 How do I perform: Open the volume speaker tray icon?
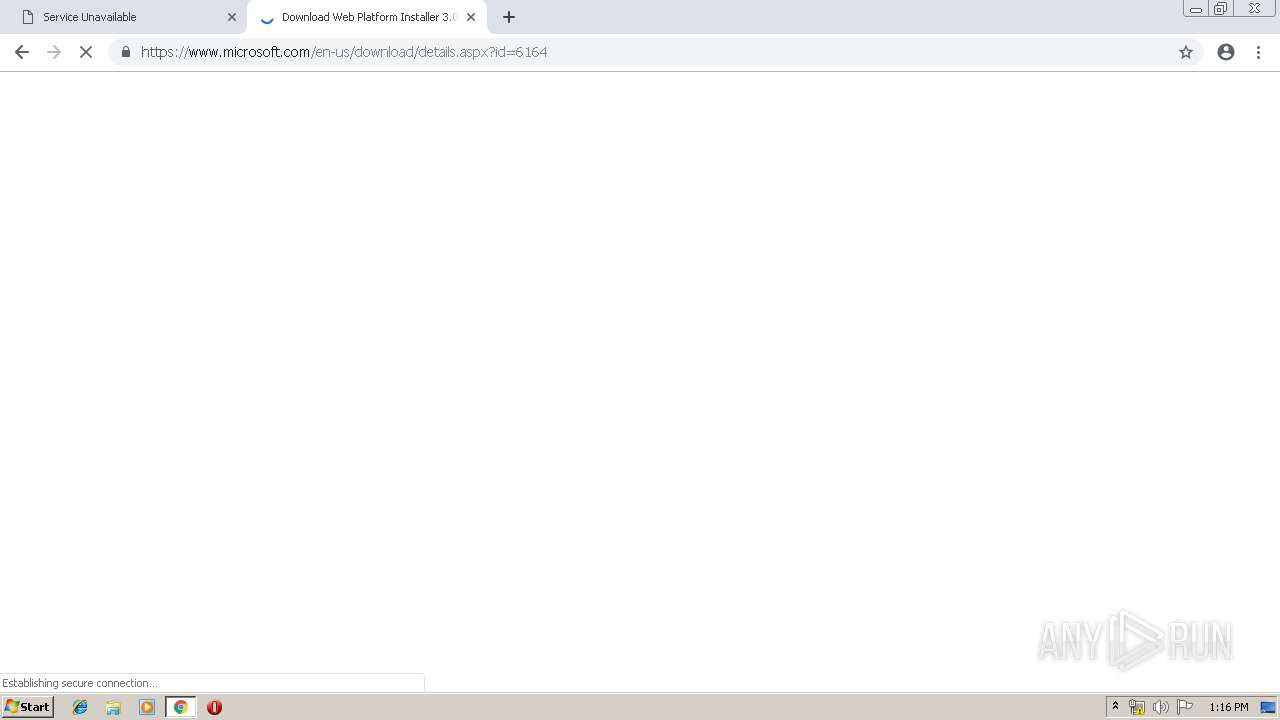click(1161, 707)
